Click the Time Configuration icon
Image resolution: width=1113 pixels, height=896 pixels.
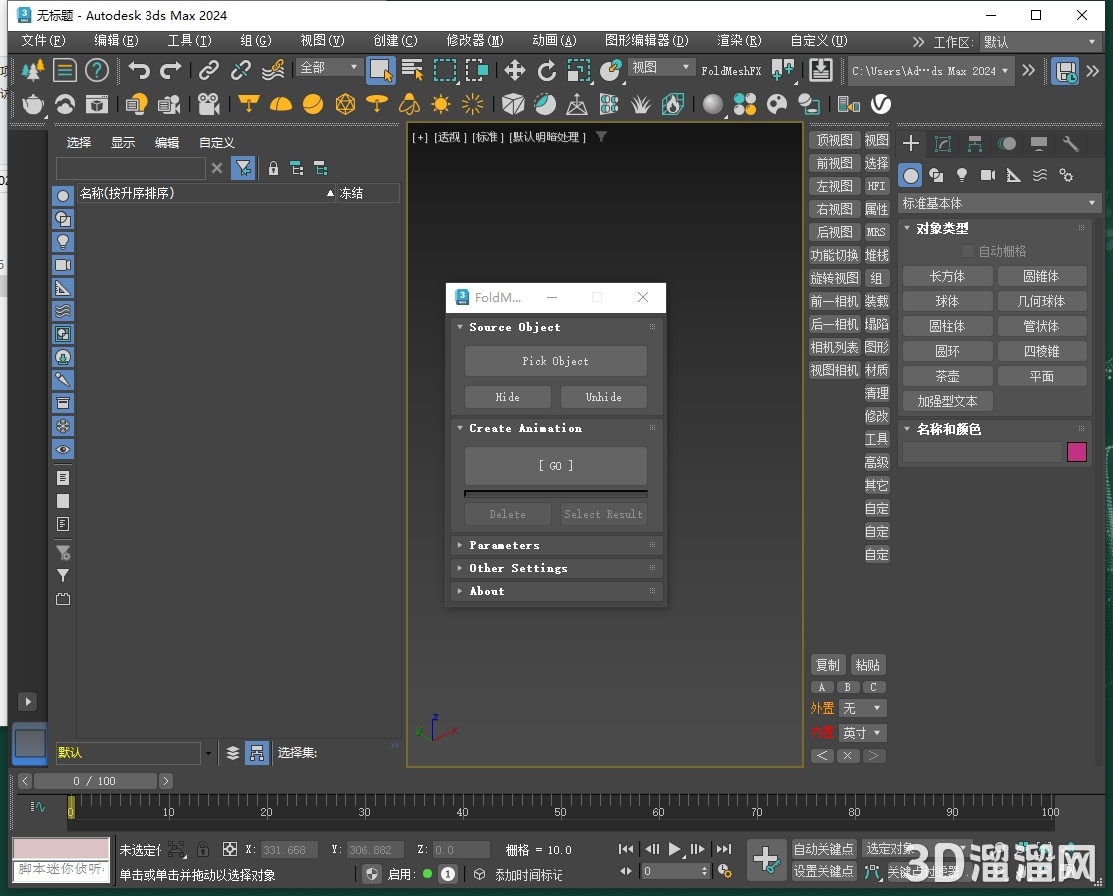(724, 871)
